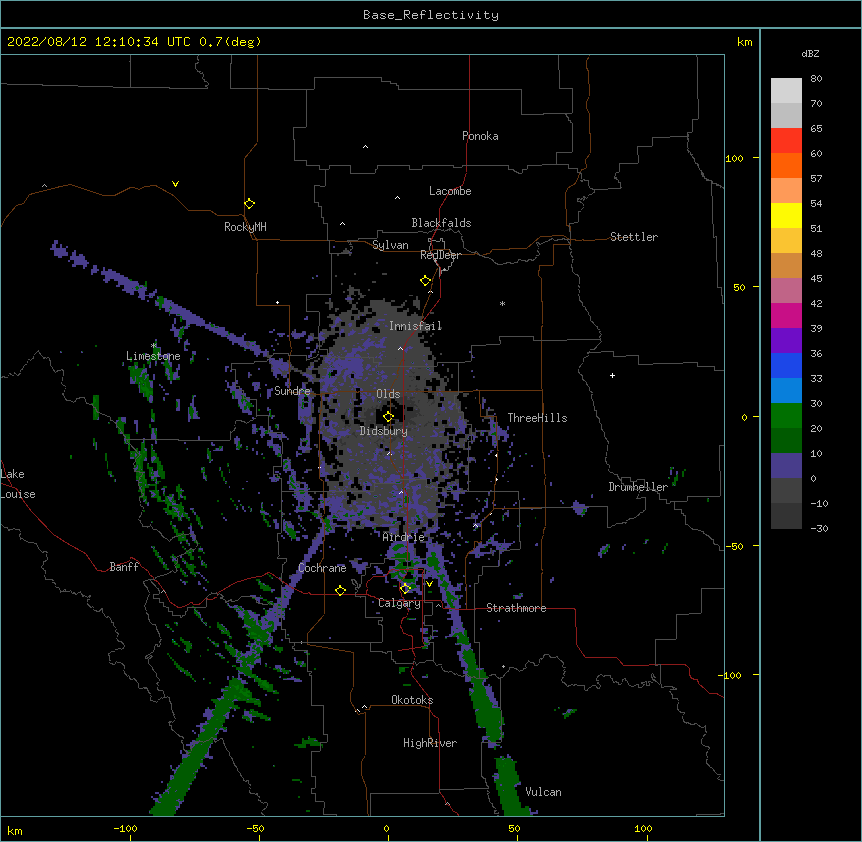Click the Ponoka label
This screenshot has height=842, width=862.
pos(480,136)
